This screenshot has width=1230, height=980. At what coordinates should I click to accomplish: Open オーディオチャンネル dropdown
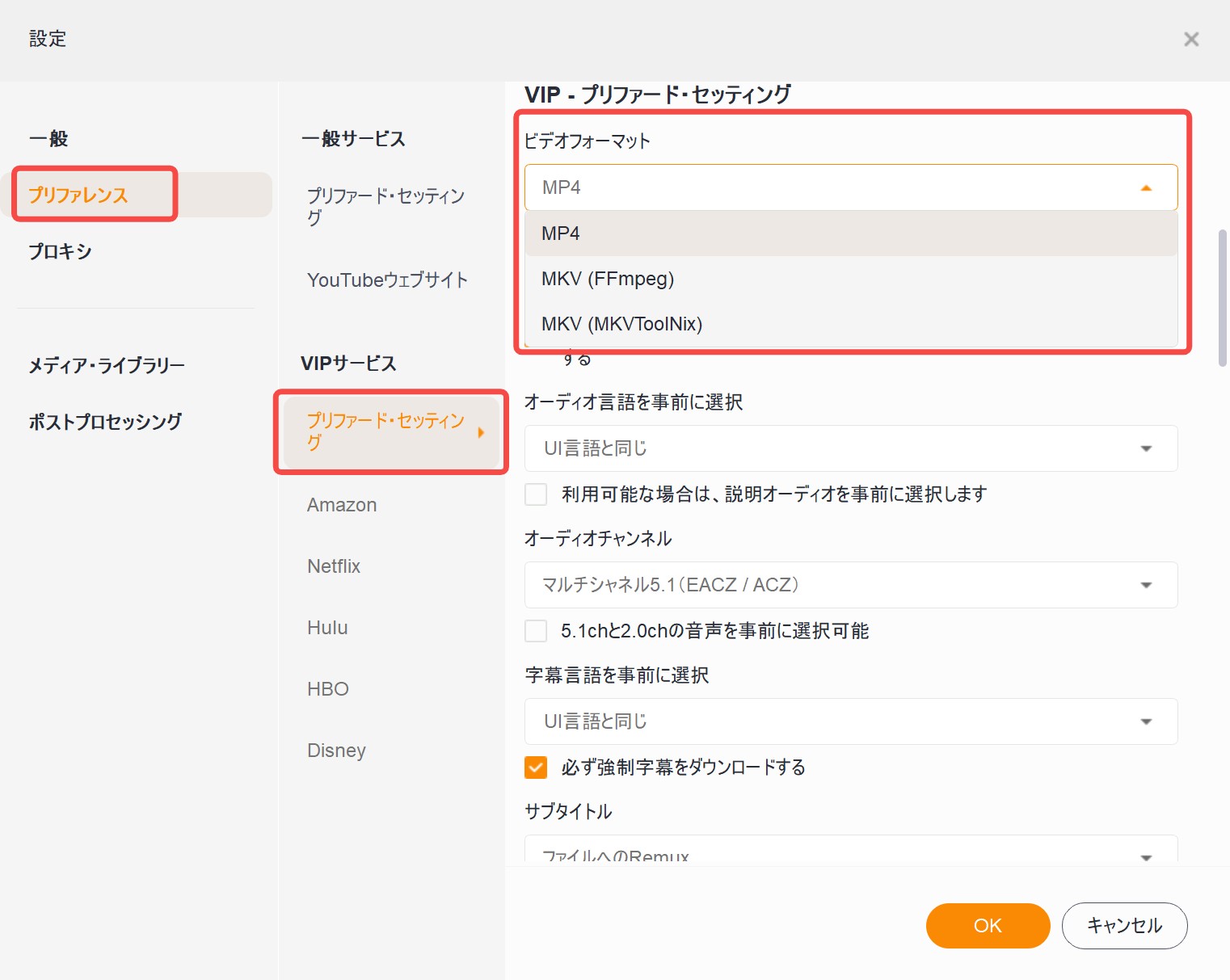pos(851,585)
